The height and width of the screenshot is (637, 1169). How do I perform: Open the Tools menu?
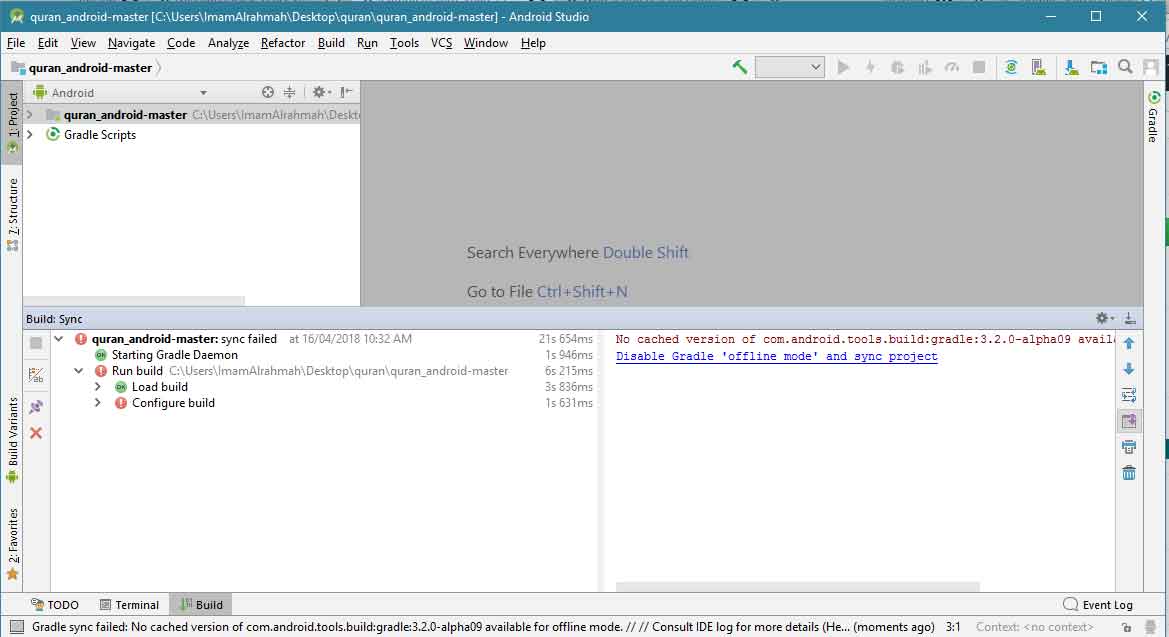coord(404,43)
